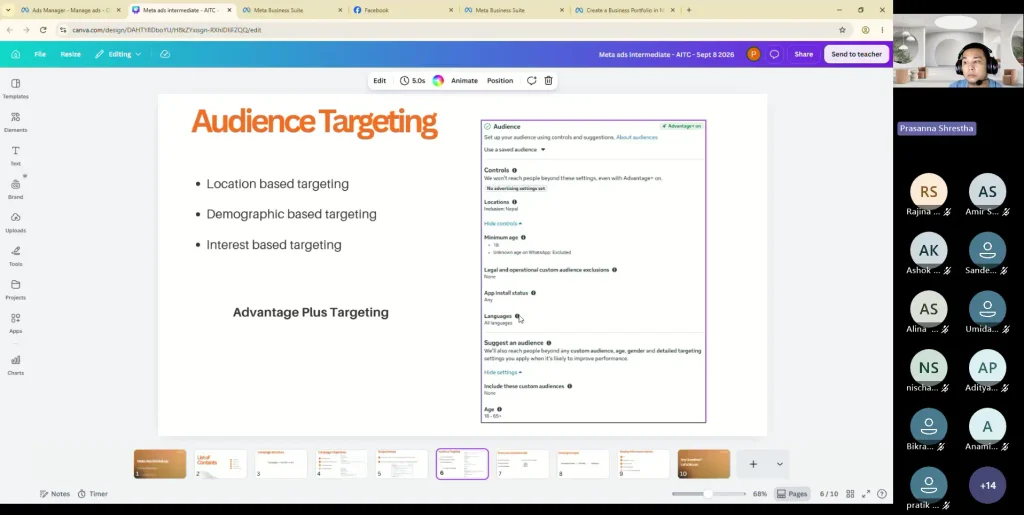
Task: Open grid view of pages
Action: pyautogui.click(x=850, y=494)
